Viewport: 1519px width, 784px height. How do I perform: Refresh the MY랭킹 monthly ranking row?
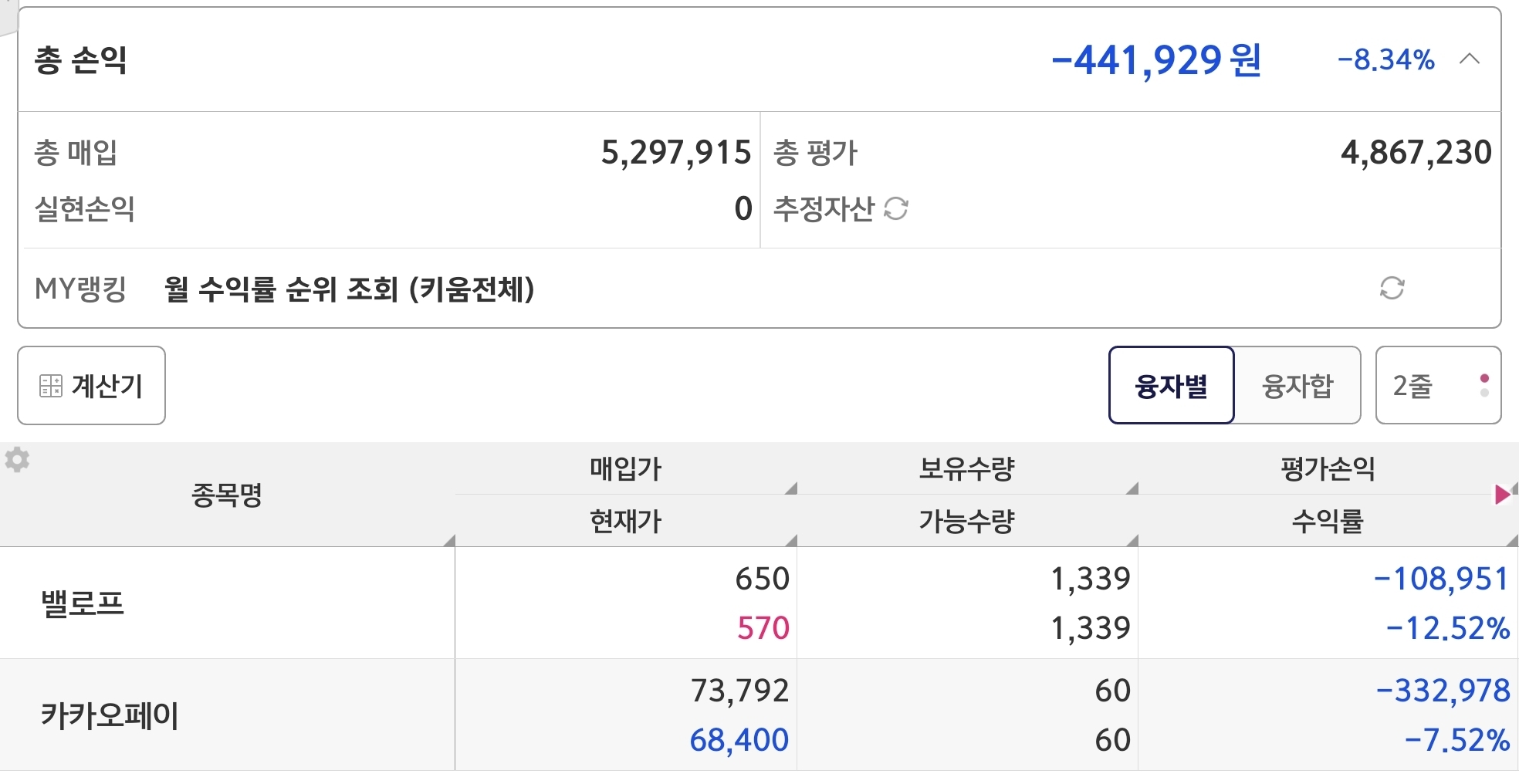[x=1392, y=289]
